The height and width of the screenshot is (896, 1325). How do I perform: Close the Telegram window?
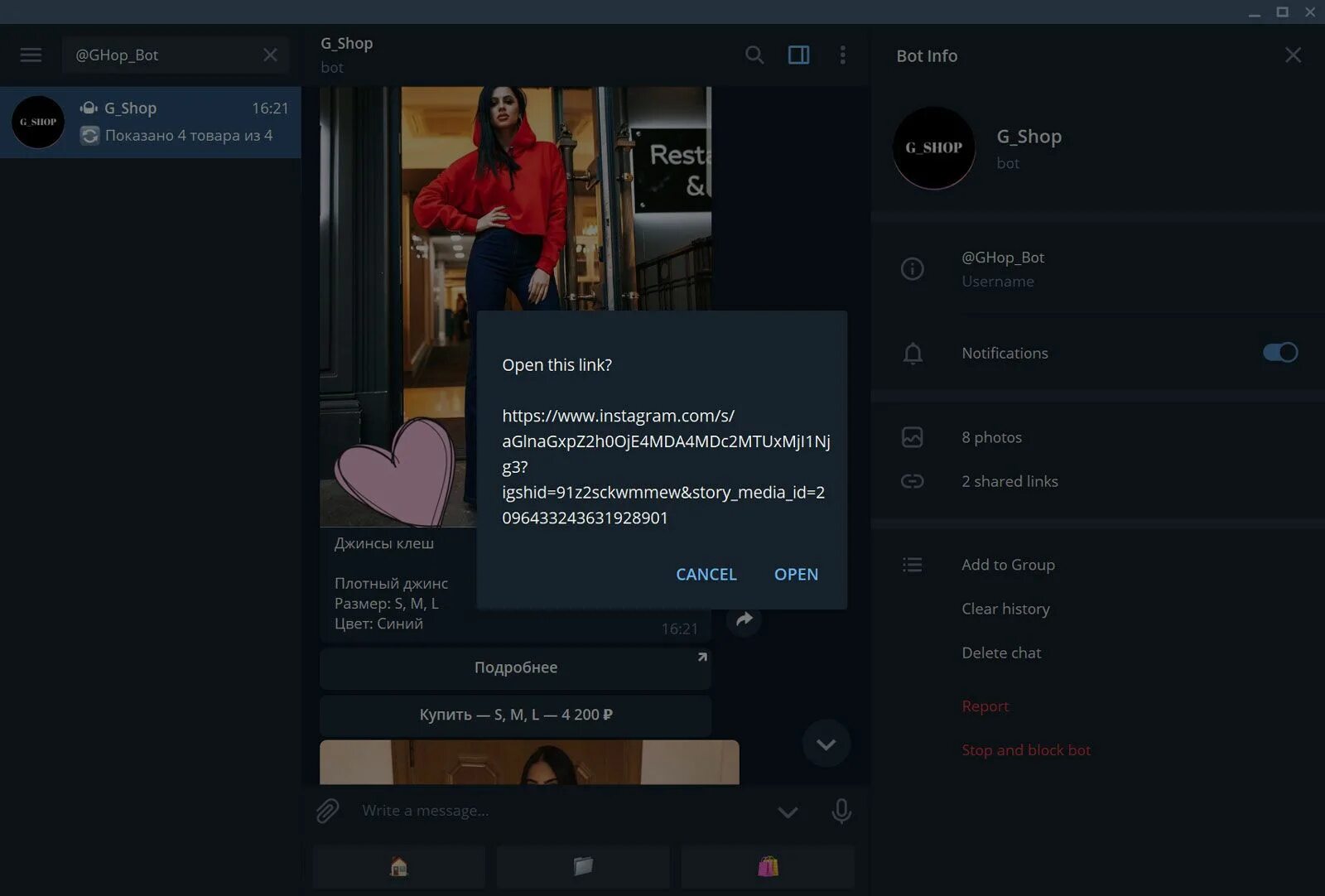(1310, 12)
